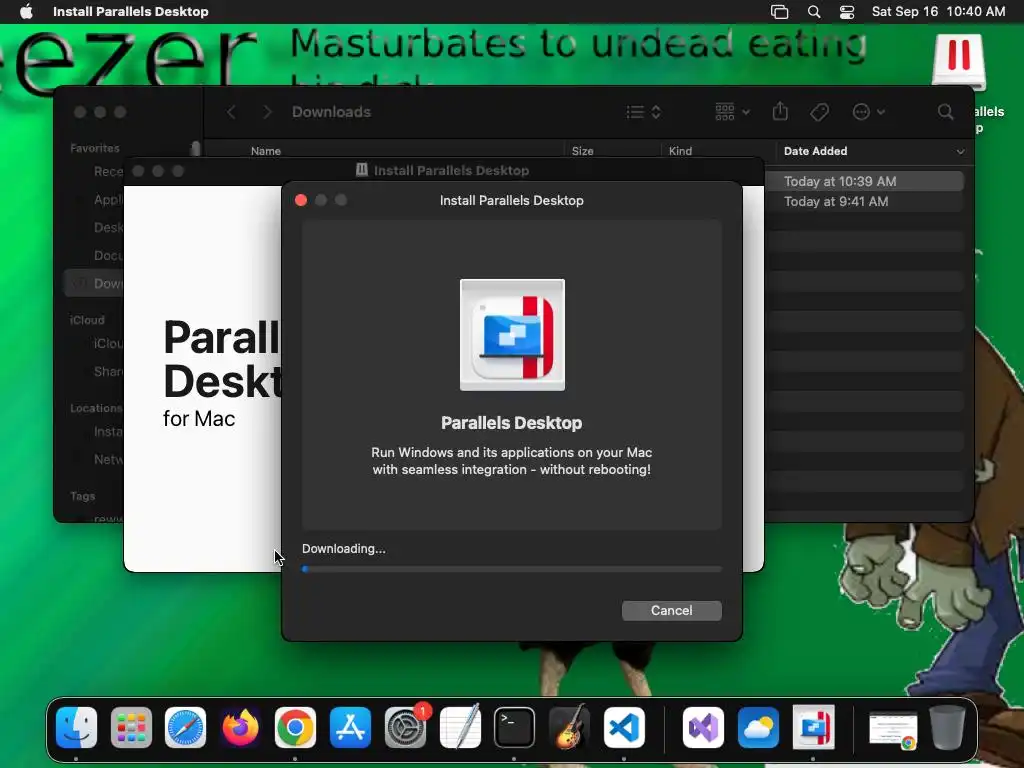
Task: Click the date and time in menu bar
Action: point(938,11)
